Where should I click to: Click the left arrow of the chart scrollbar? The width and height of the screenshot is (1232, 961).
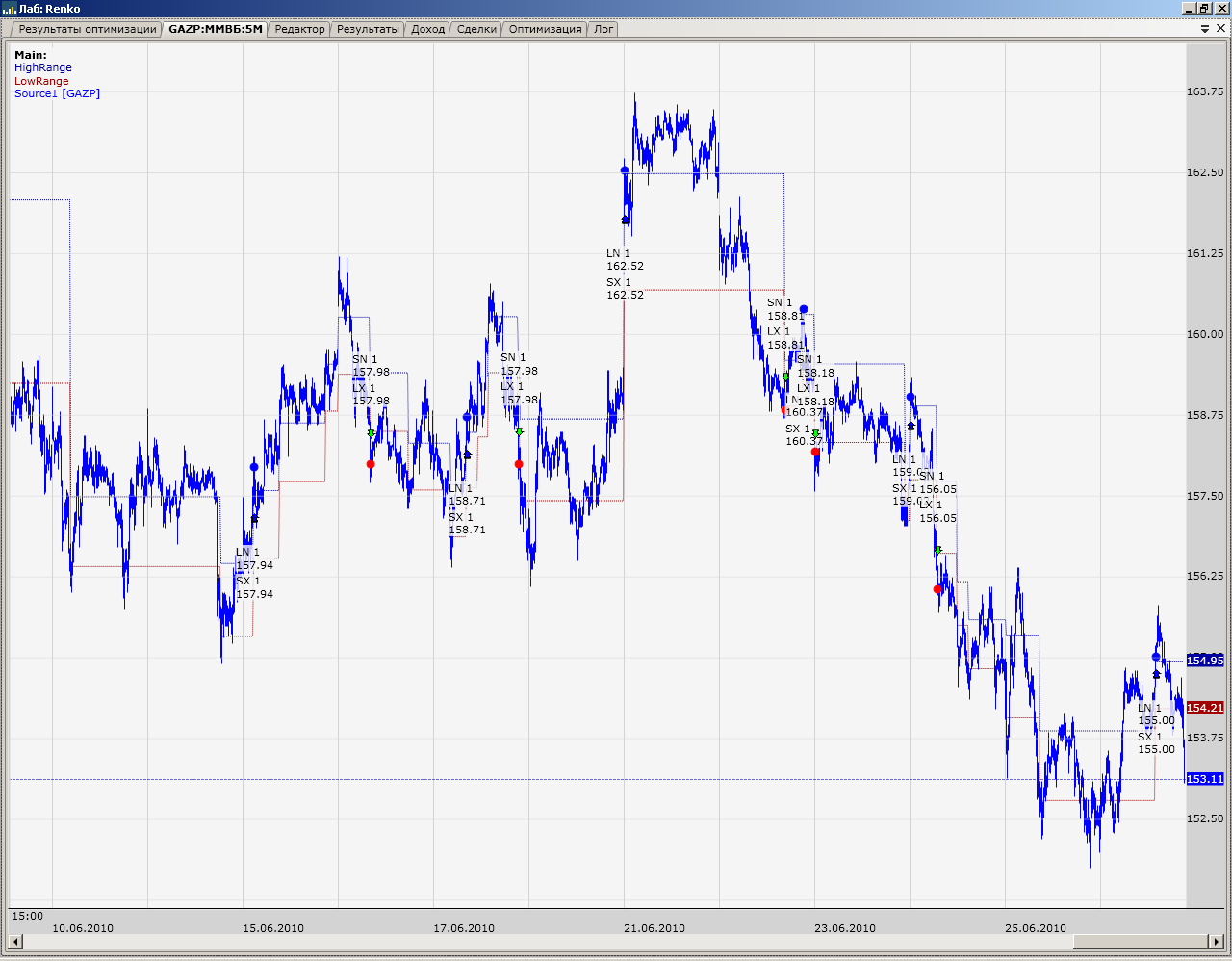coord(15,941)
